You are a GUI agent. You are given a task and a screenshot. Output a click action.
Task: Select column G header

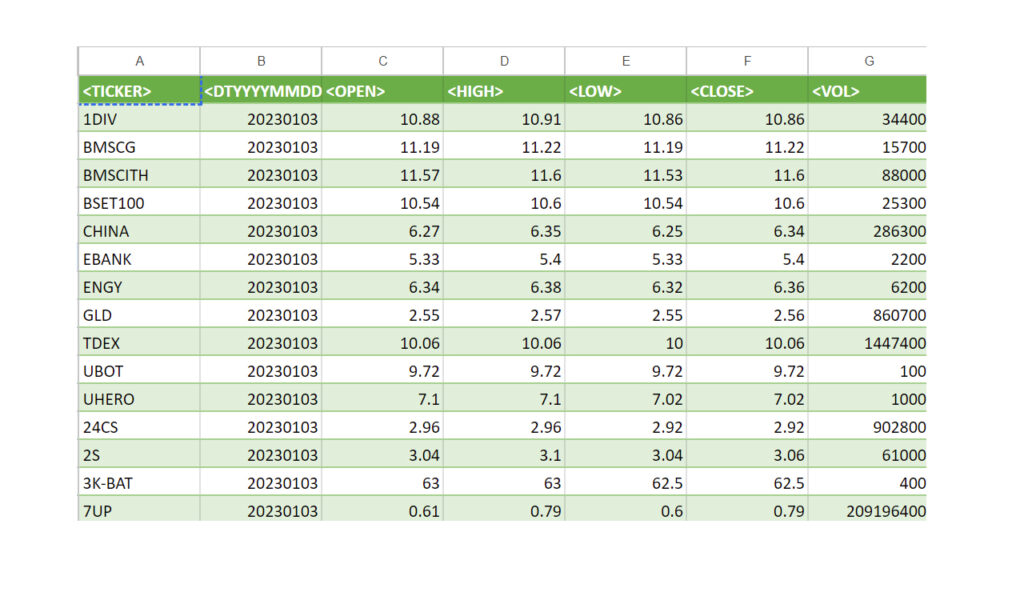point(867,61)
